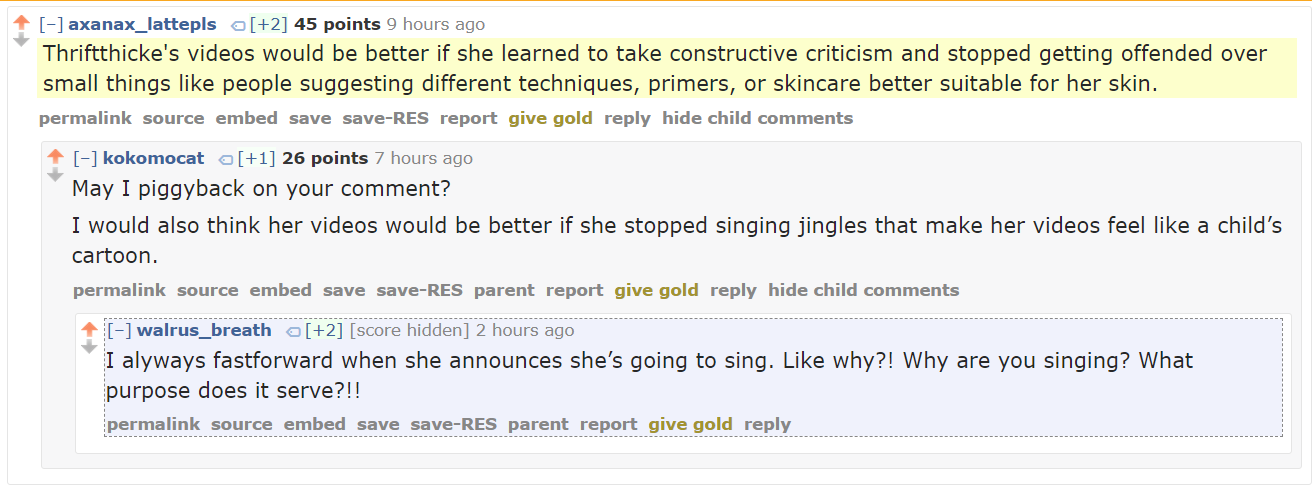Click the [+2] vote weight on walrus_breath
Screen dimensions: 1314x495
point(324,330)
